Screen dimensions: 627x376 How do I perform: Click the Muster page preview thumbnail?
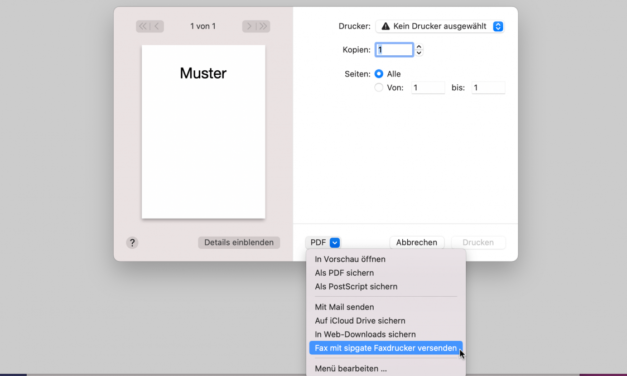point(203,132)
